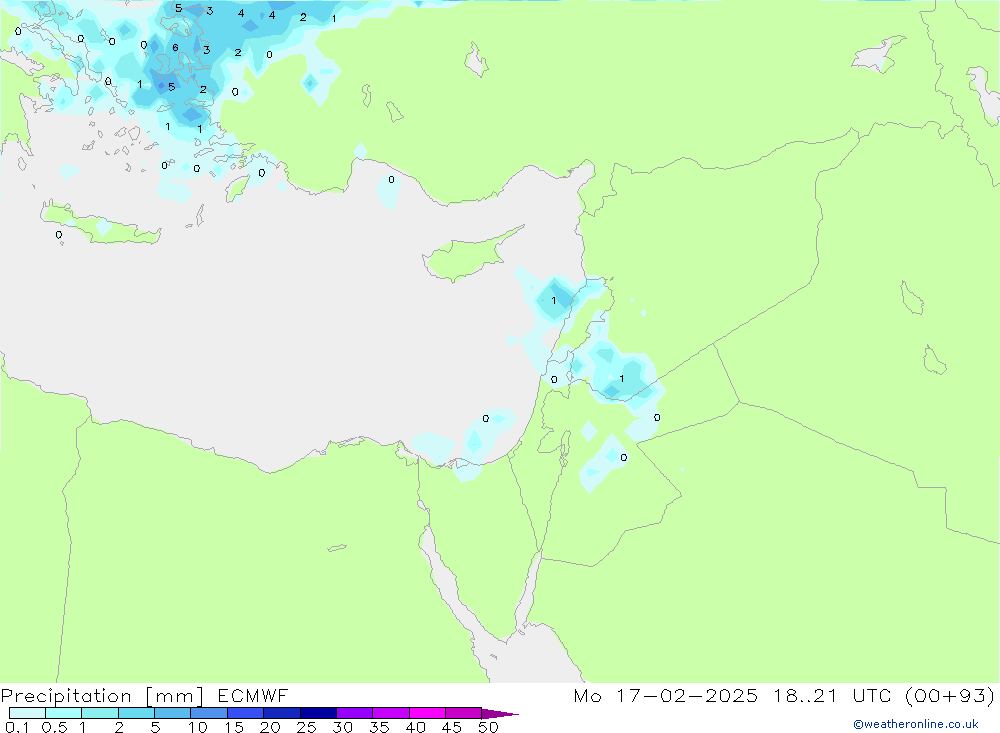The image size is (1000, 733).
Task: Click the legend label '25'
Action: (307, 727)
